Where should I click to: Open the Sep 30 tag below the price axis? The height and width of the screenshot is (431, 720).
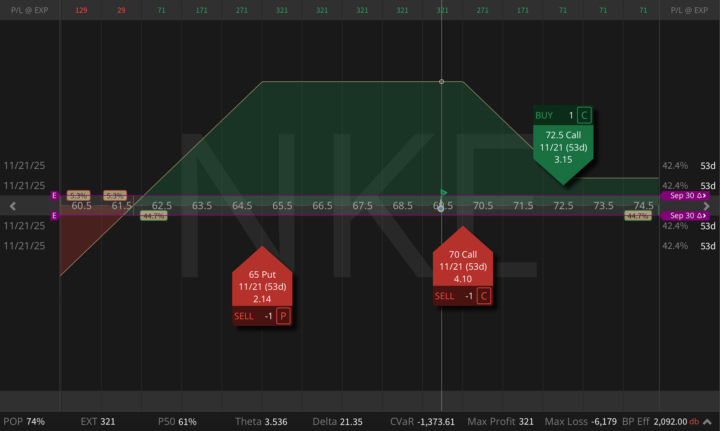pyautogui.click(x=687, y=216)
